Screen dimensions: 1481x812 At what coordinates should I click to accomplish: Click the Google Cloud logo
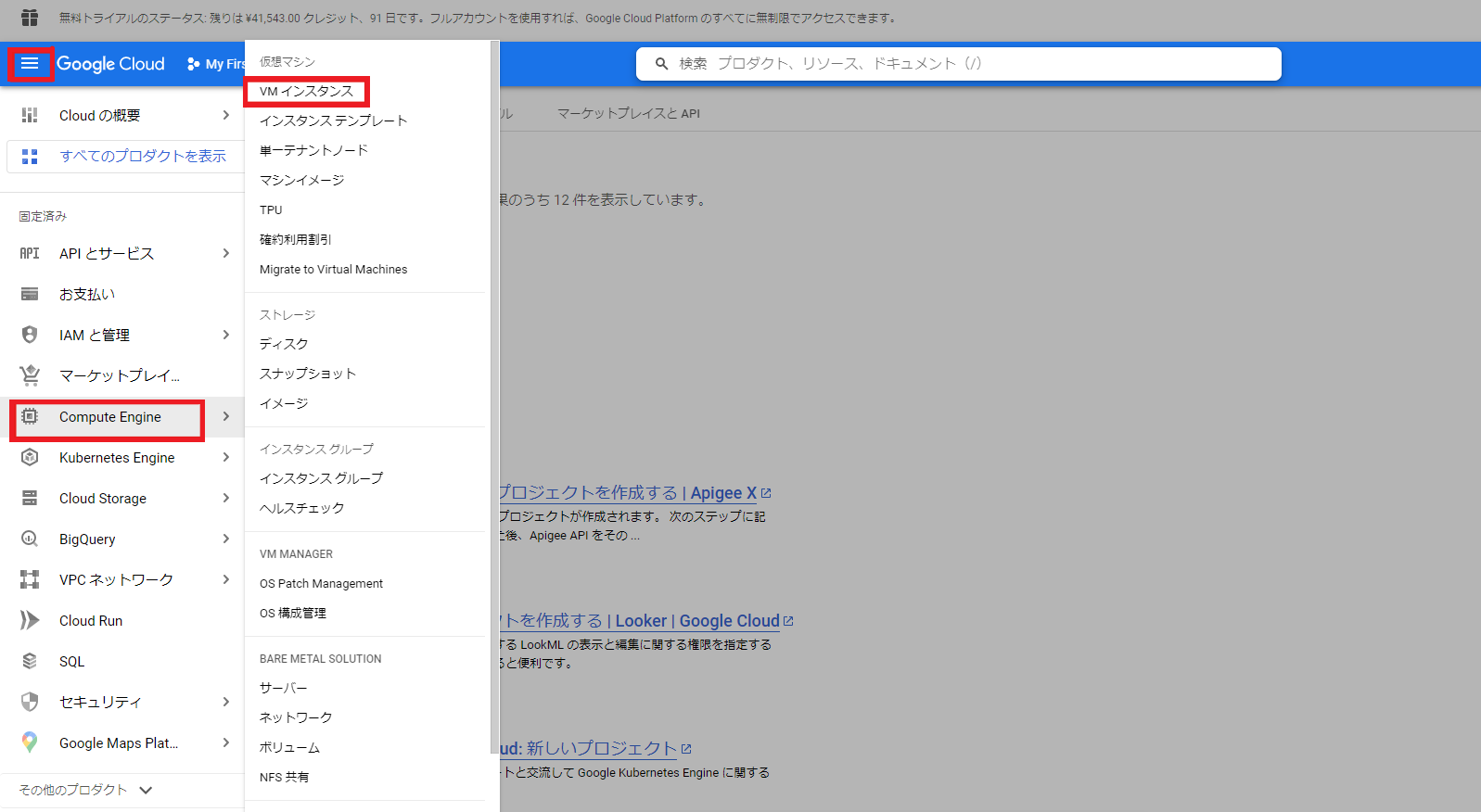[110, 63]
